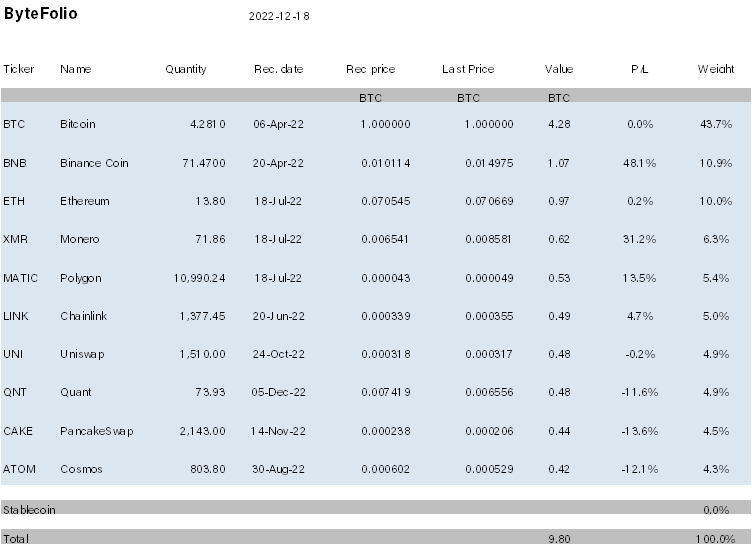Select the ATOM ticker cell

click(x=19, y=469)
